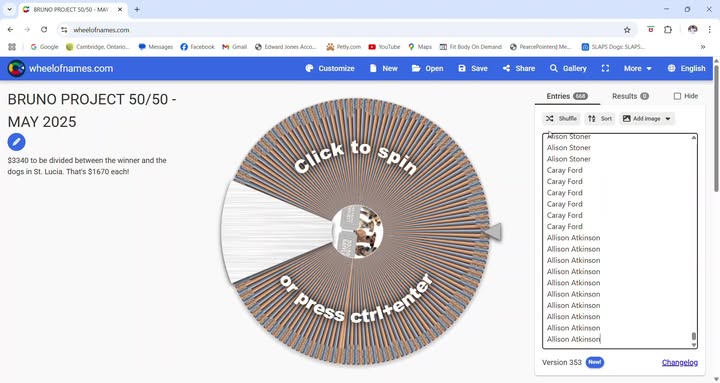Shuffle the entries list

click(561, 118)
